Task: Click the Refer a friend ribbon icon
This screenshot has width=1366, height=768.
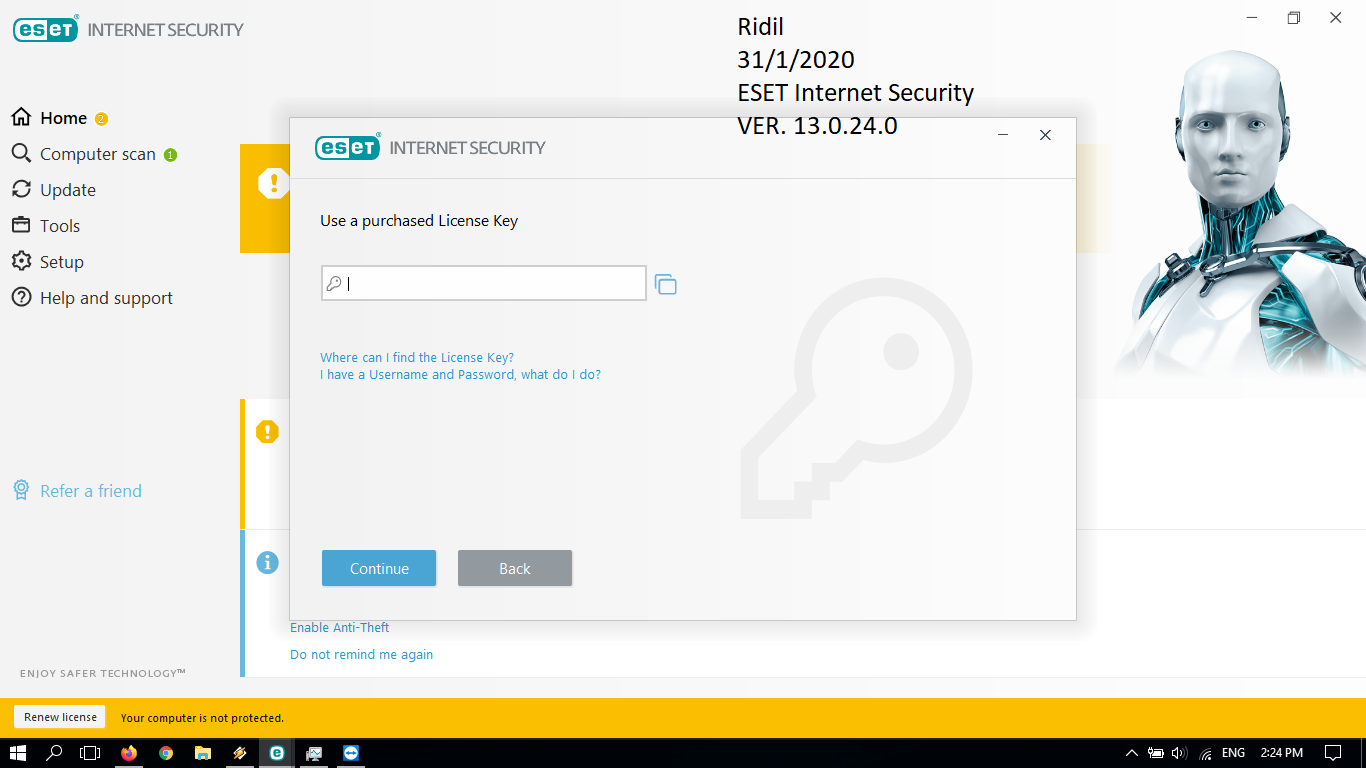Action: click(x=21, y=490)
